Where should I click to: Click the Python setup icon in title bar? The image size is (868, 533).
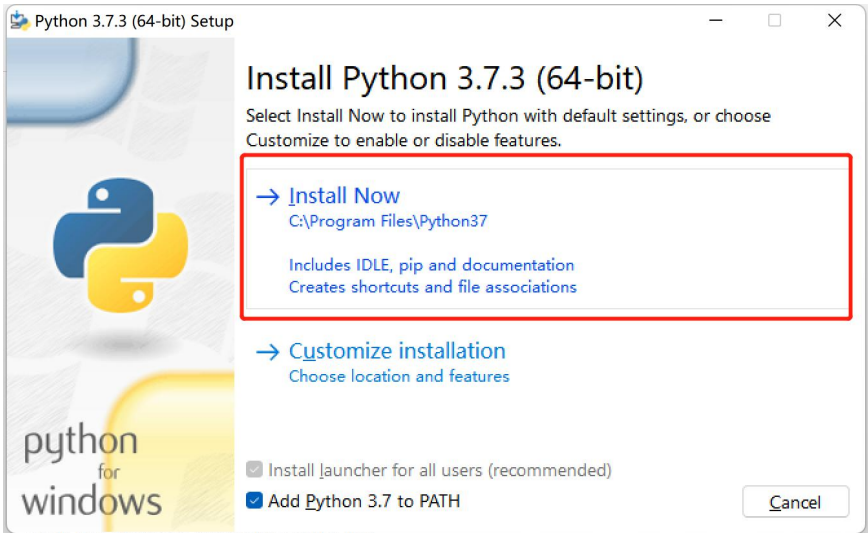pos(20,21)
